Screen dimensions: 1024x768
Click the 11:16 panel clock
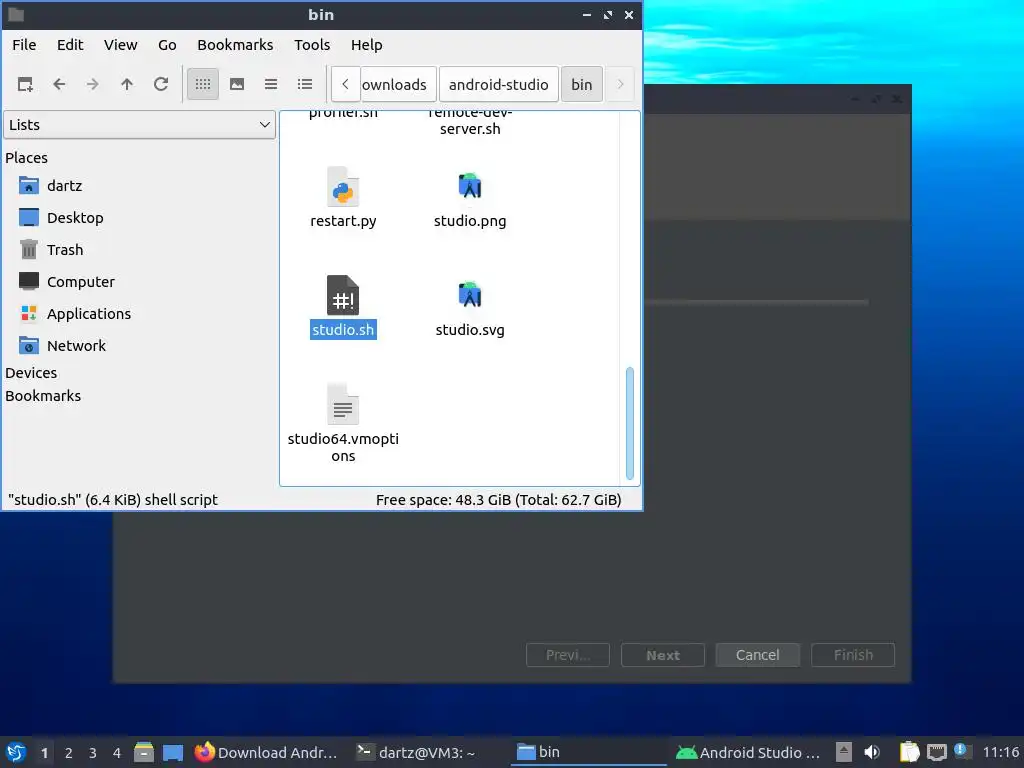tap(1001, 752)
